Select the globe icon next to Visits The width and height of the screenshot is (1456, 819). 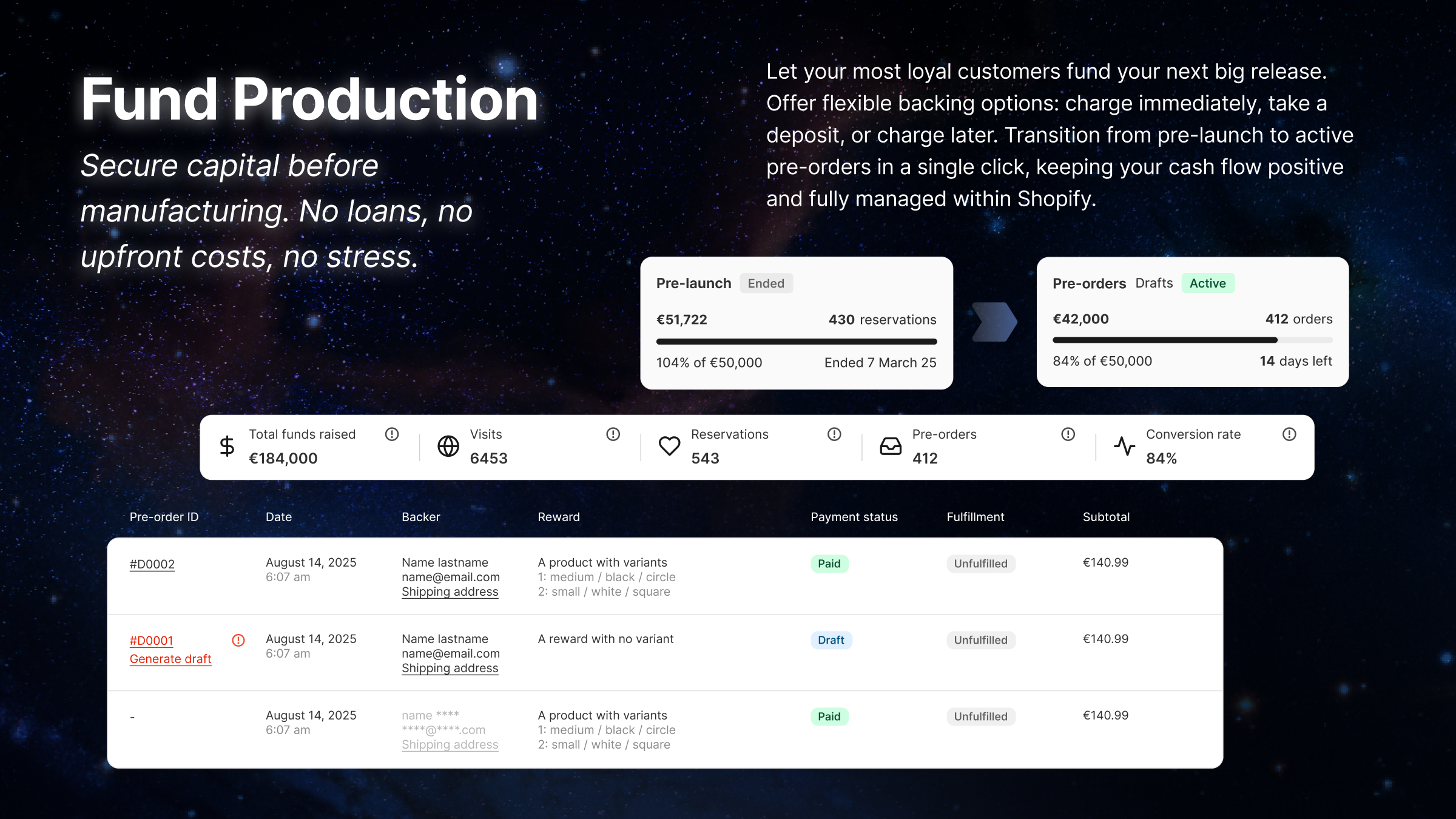pos(448,446)
